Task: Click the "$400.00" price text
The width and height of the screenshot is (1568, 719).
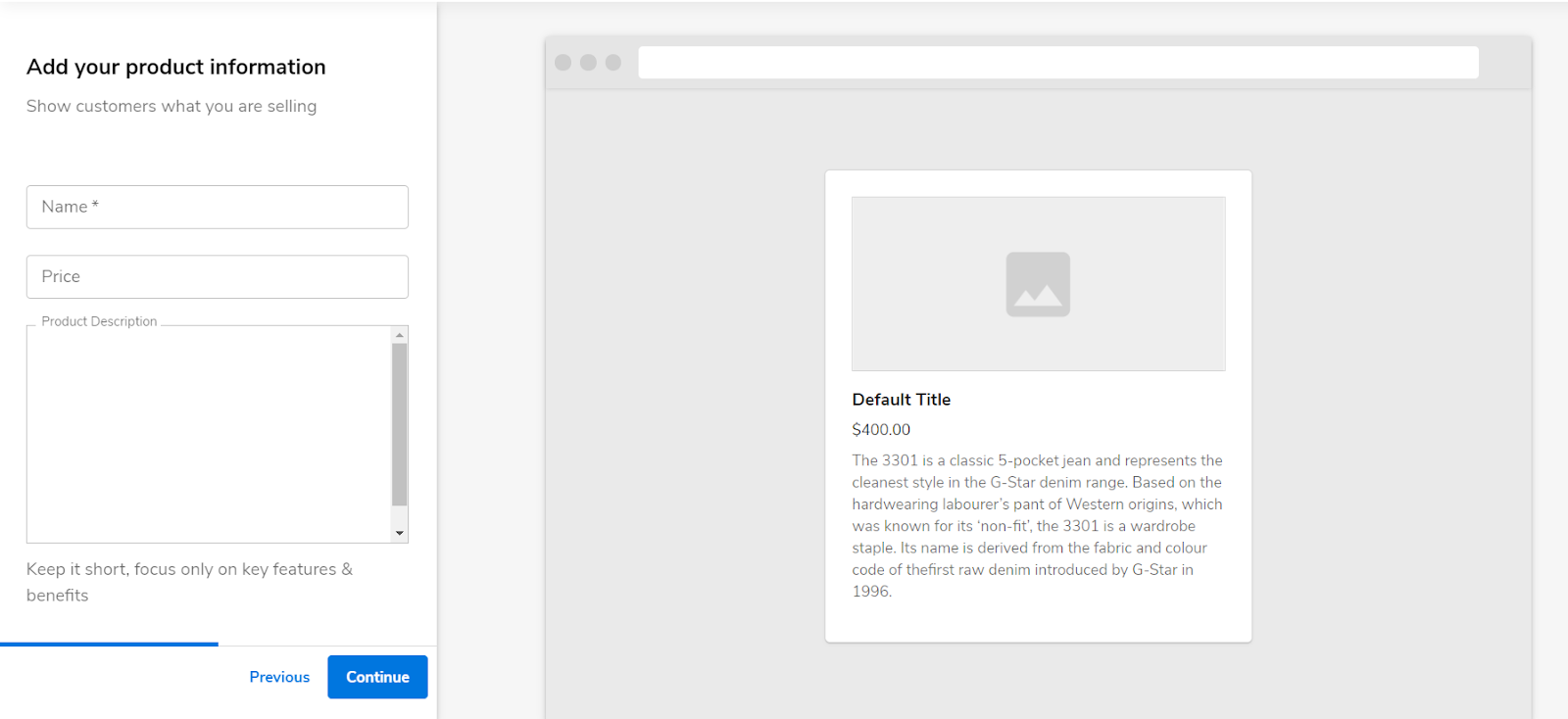Action: coord(881,429)
